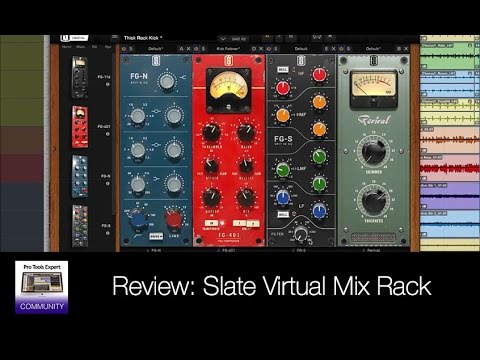Image resolution: width=480 pixels, height=360 pixels.
Task: Toggle the DRIVE switch on FG-N
Action: coord(156,236)
